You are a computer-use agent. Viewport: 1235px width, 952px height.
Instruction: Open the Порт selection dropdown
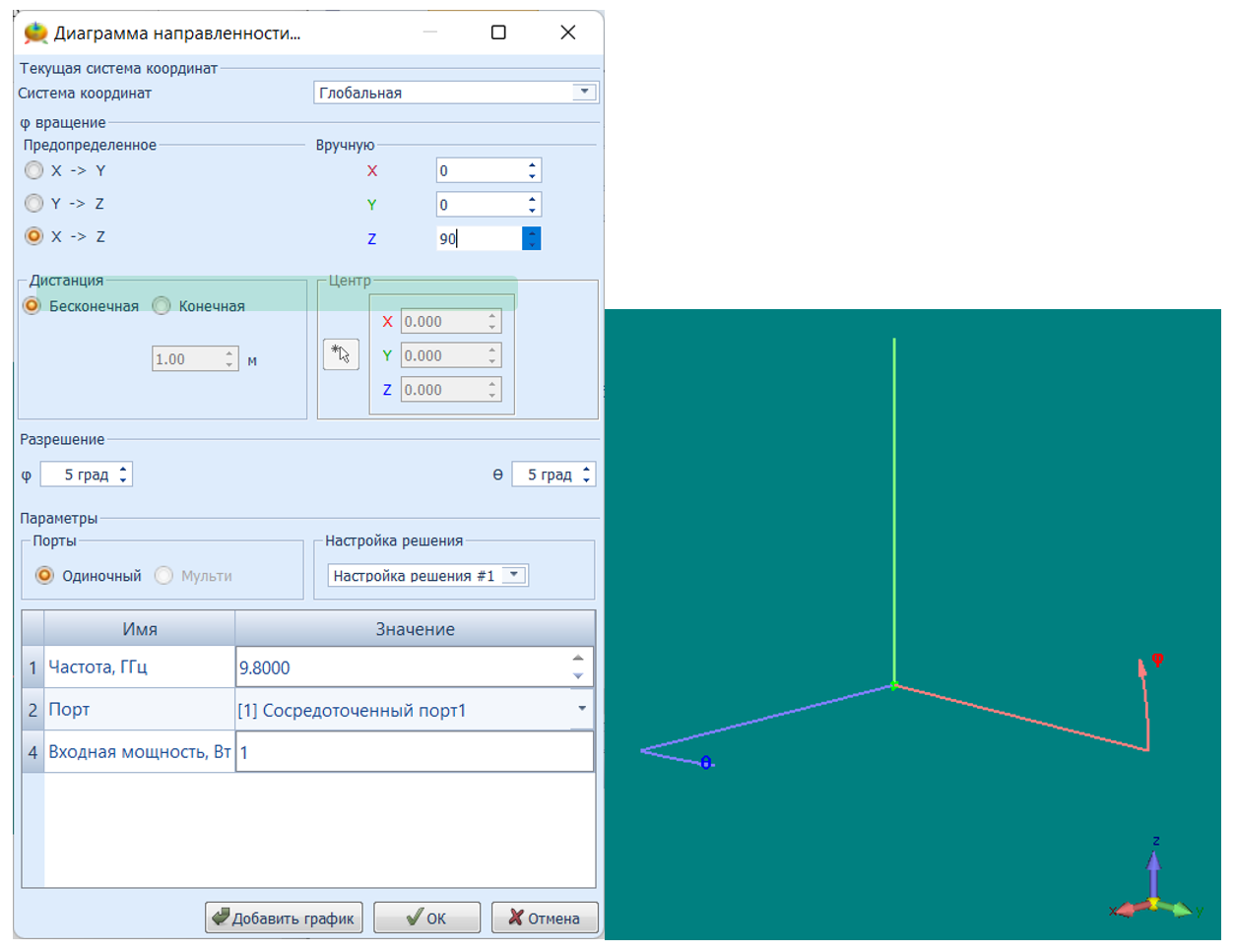tap(581, 709)
